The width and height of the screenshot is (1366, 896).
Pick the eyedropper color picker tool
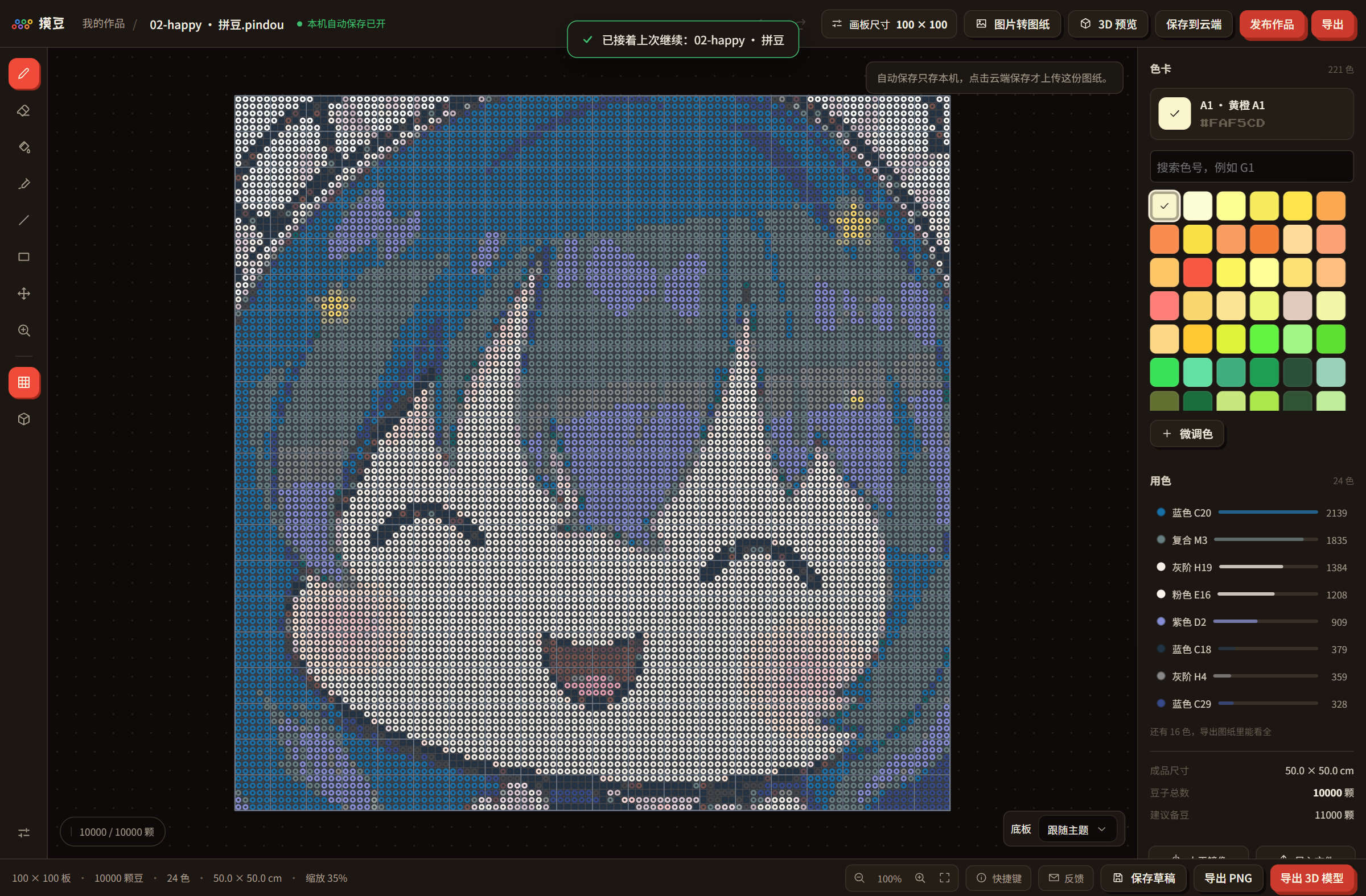[24, 184]
